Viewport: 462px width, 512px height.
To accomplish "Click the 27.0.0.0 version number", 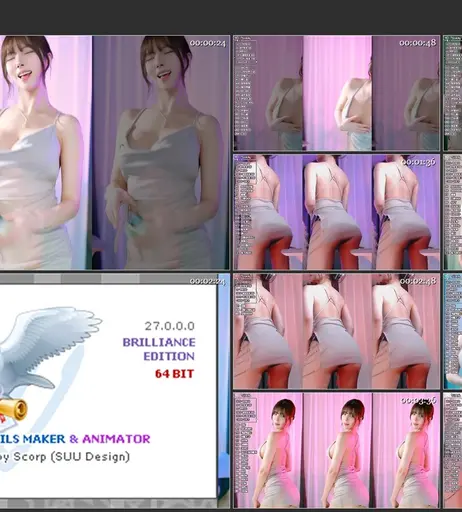I will coord(170,326).
